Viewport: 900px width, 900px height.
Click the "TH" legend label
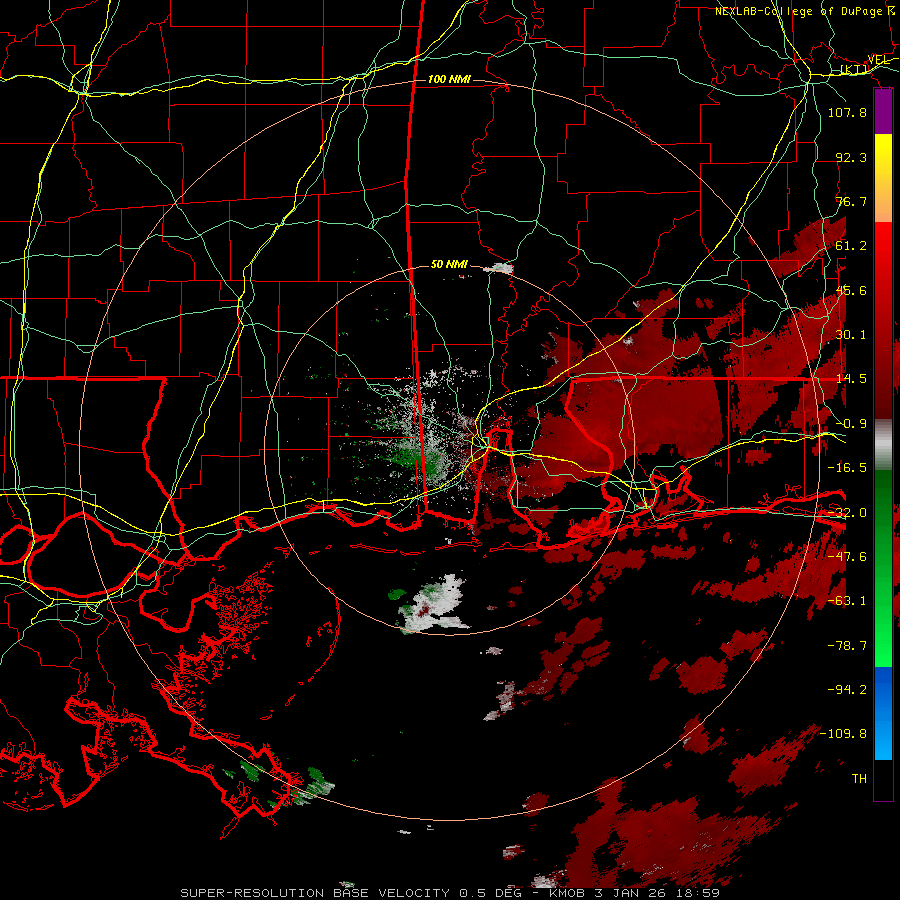859,779
